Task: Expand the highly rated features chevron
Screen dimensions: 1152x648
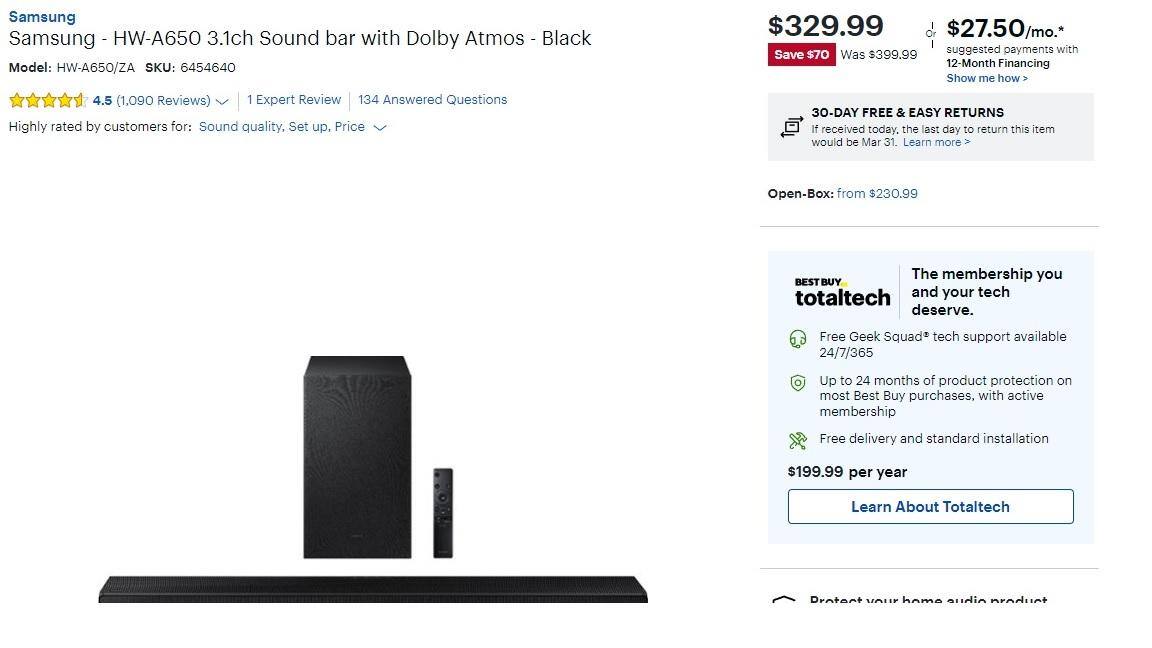Action: [x=380, y=128]
